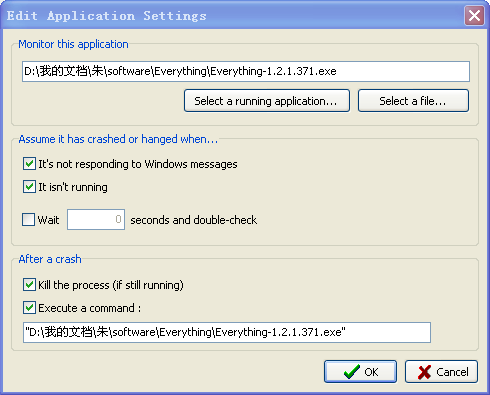Screen dimensions: 490x395
Task: Click the Monitor this application heading
Action: click(x=73, y=44)
